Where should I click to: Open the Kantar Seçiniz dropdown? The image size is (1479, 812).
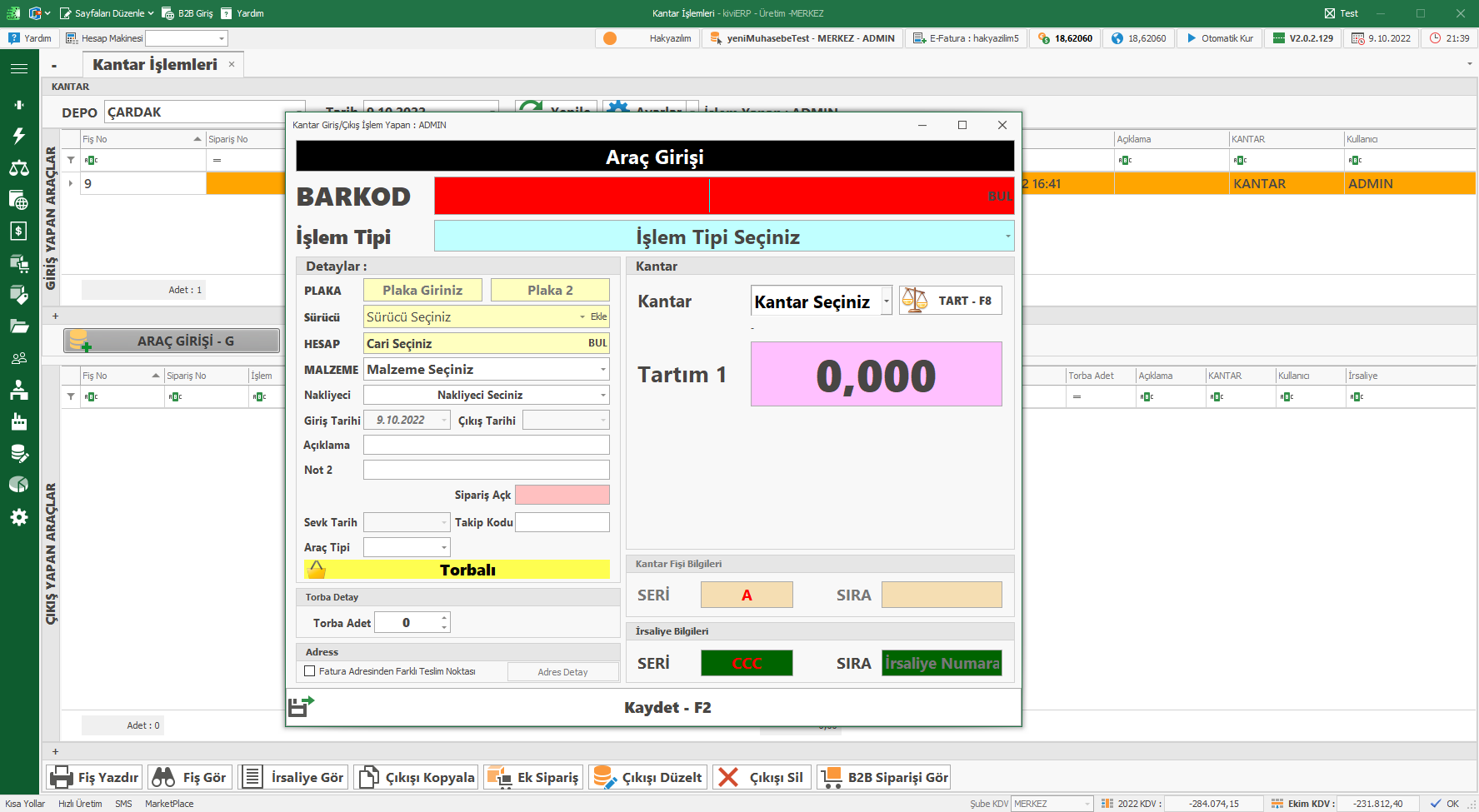click(x=886, y=301)
